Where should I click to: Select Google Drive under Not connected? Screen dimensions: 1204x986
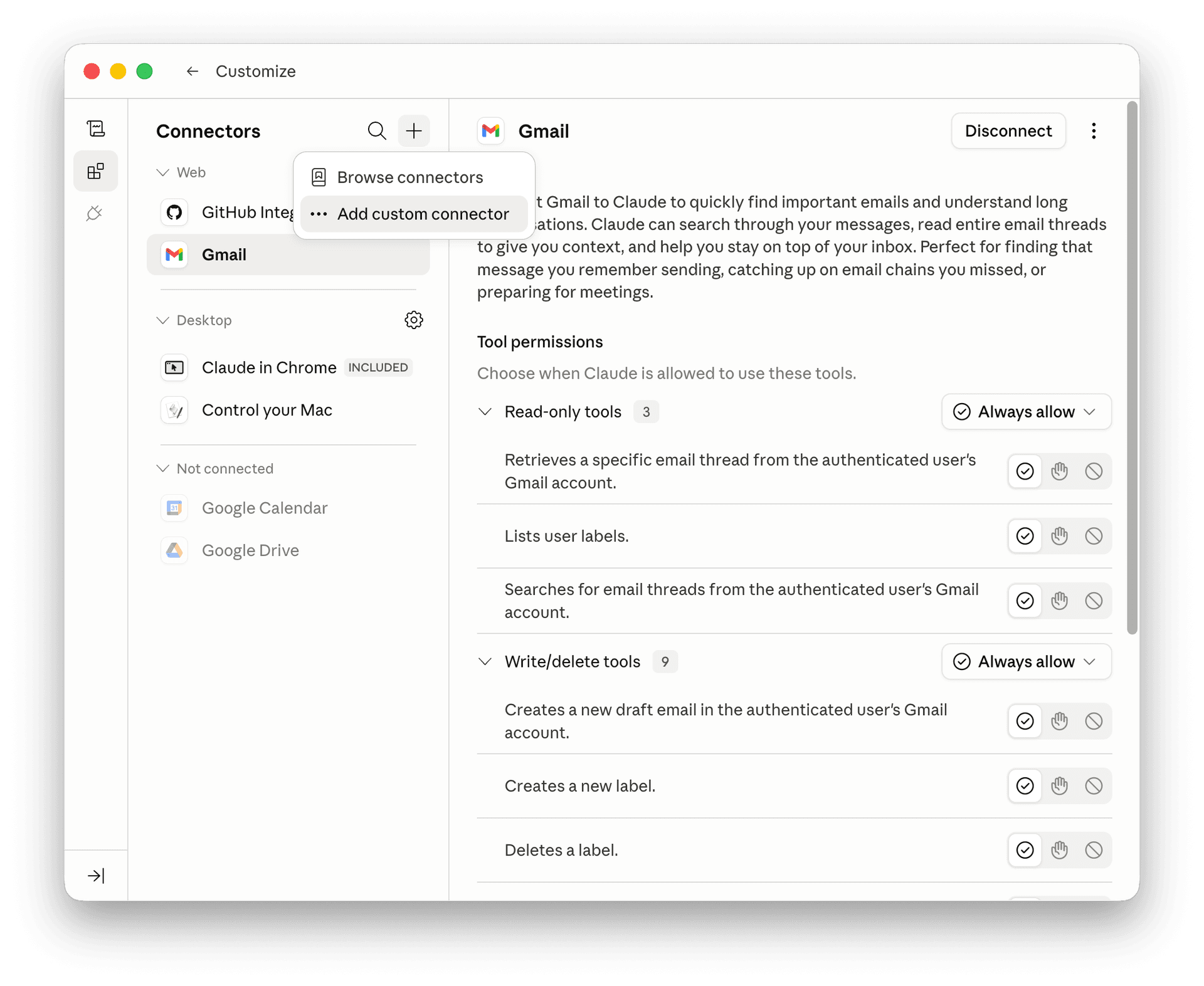tap(288, 550)
